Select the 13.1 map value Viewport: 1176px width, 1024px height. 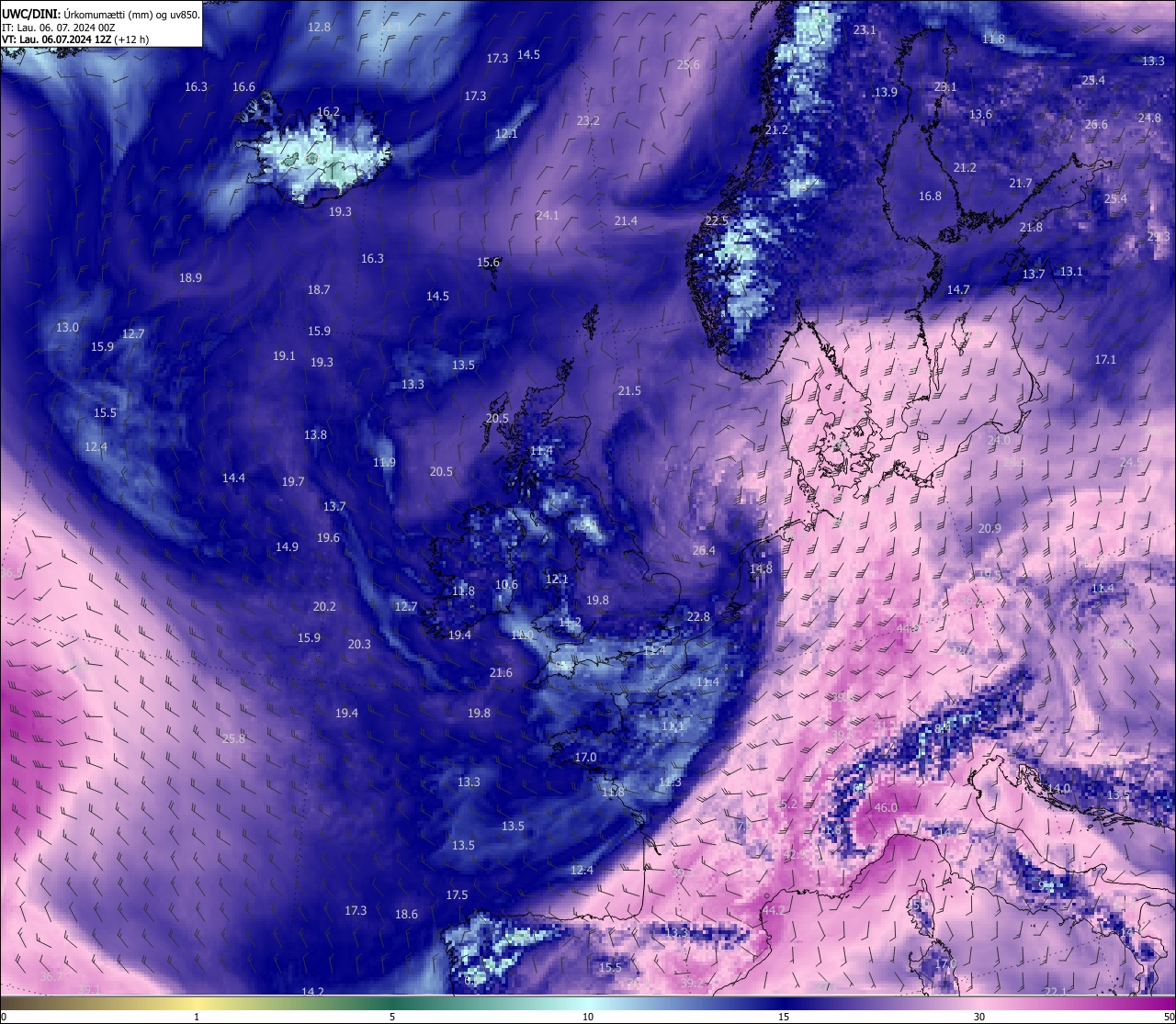[1071, 271]
